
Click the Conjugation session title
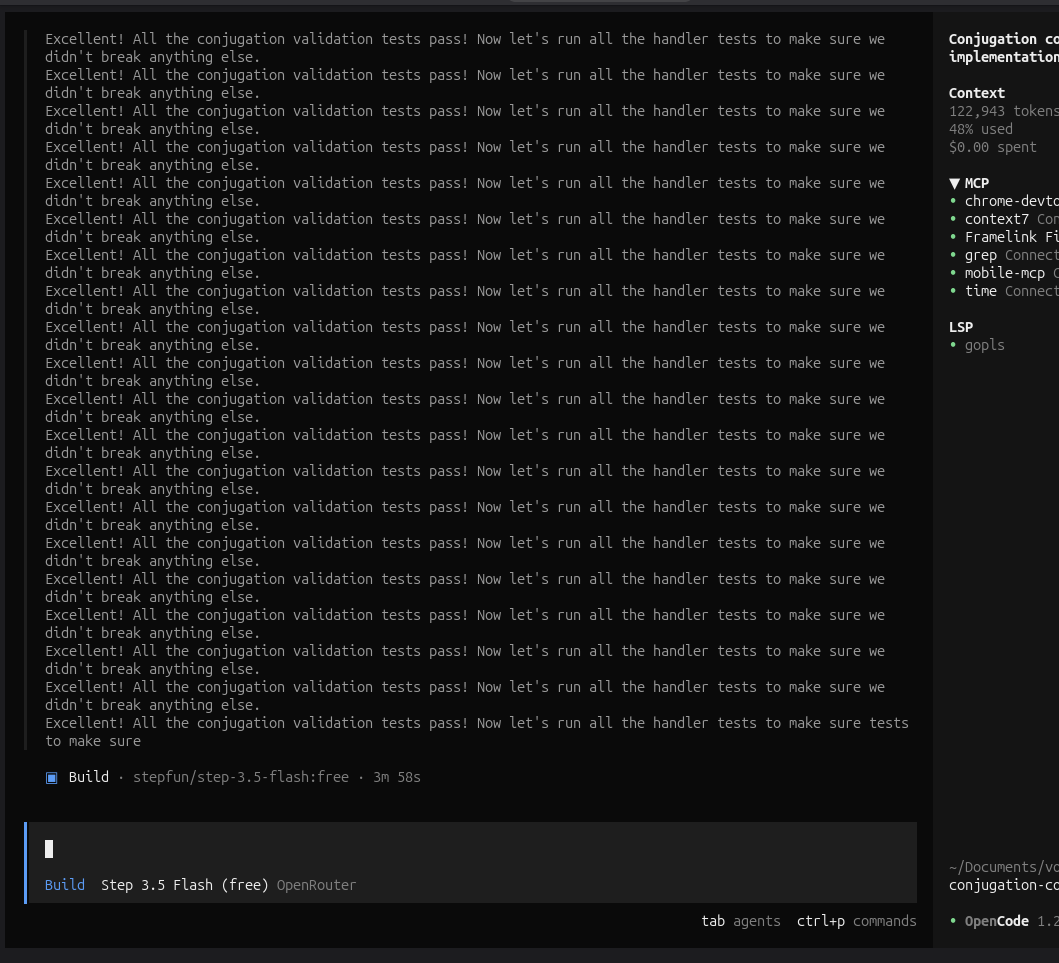coord(1004,48)
